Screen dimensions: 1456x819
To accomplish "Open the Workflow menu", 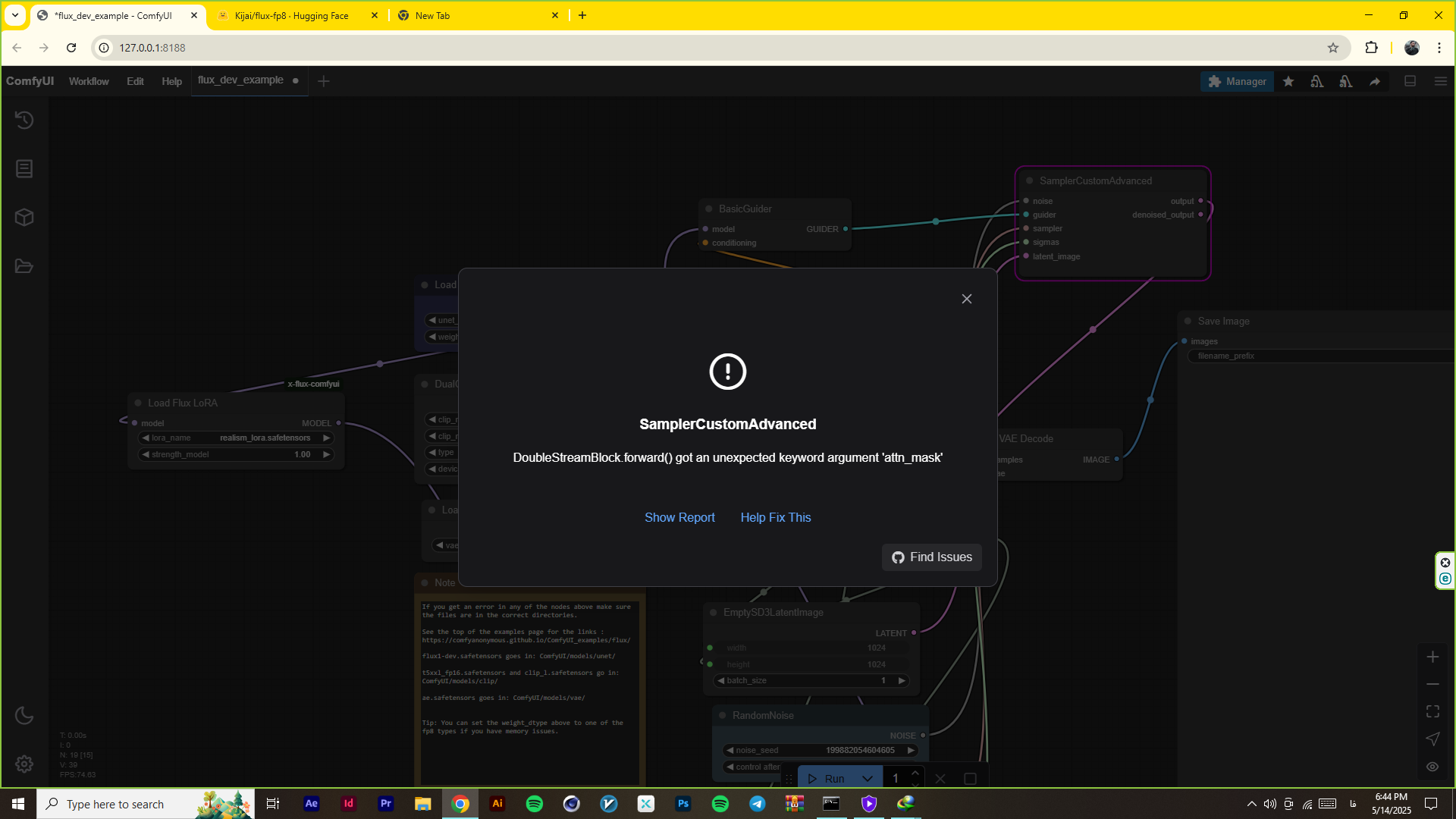I will pos(89,81).
